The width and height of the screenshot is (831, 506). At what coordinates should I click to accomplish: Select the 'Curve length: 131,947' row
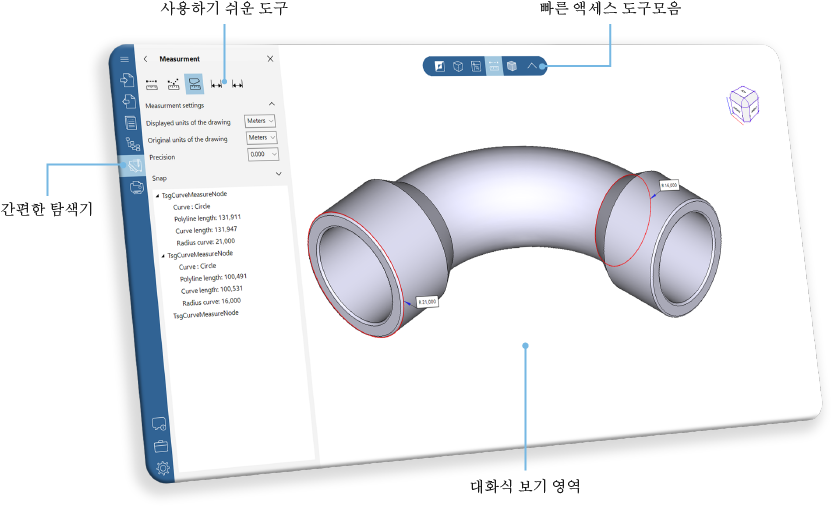(x=206, y=230)
